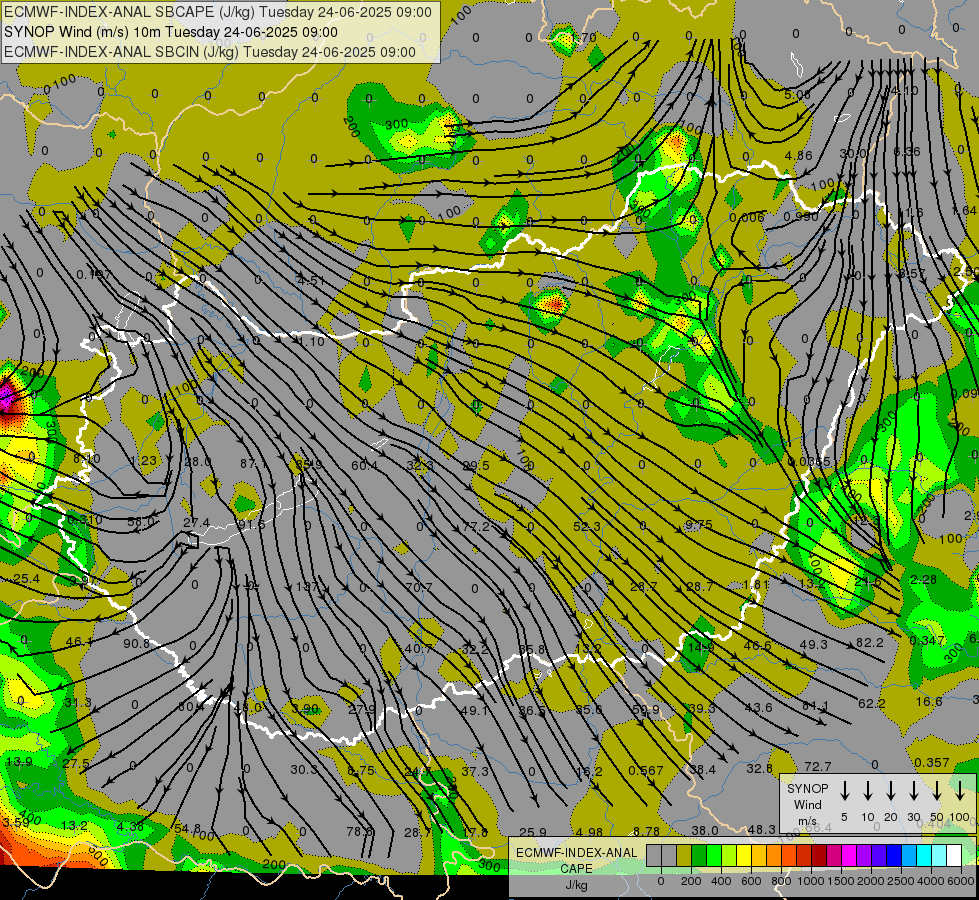Click the map value 70.7
Viewport: 979px width, 900px height.
pos(419,587)
